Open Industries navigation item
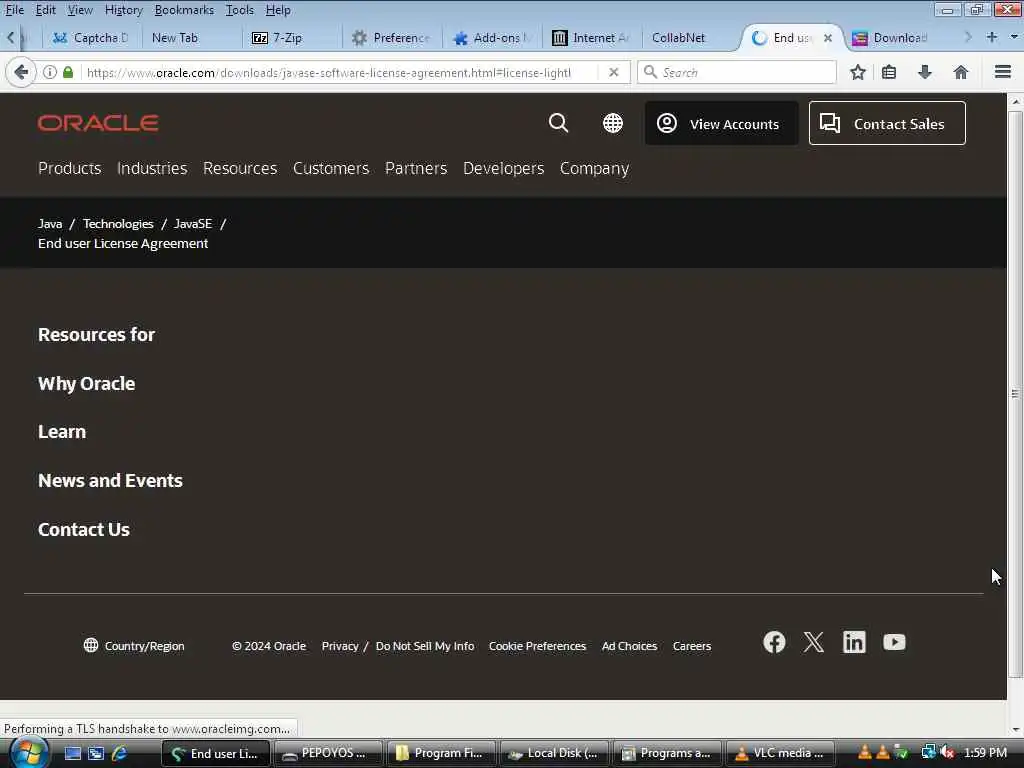The width and height of the screenshot is (1024, 768). [152, 168]
